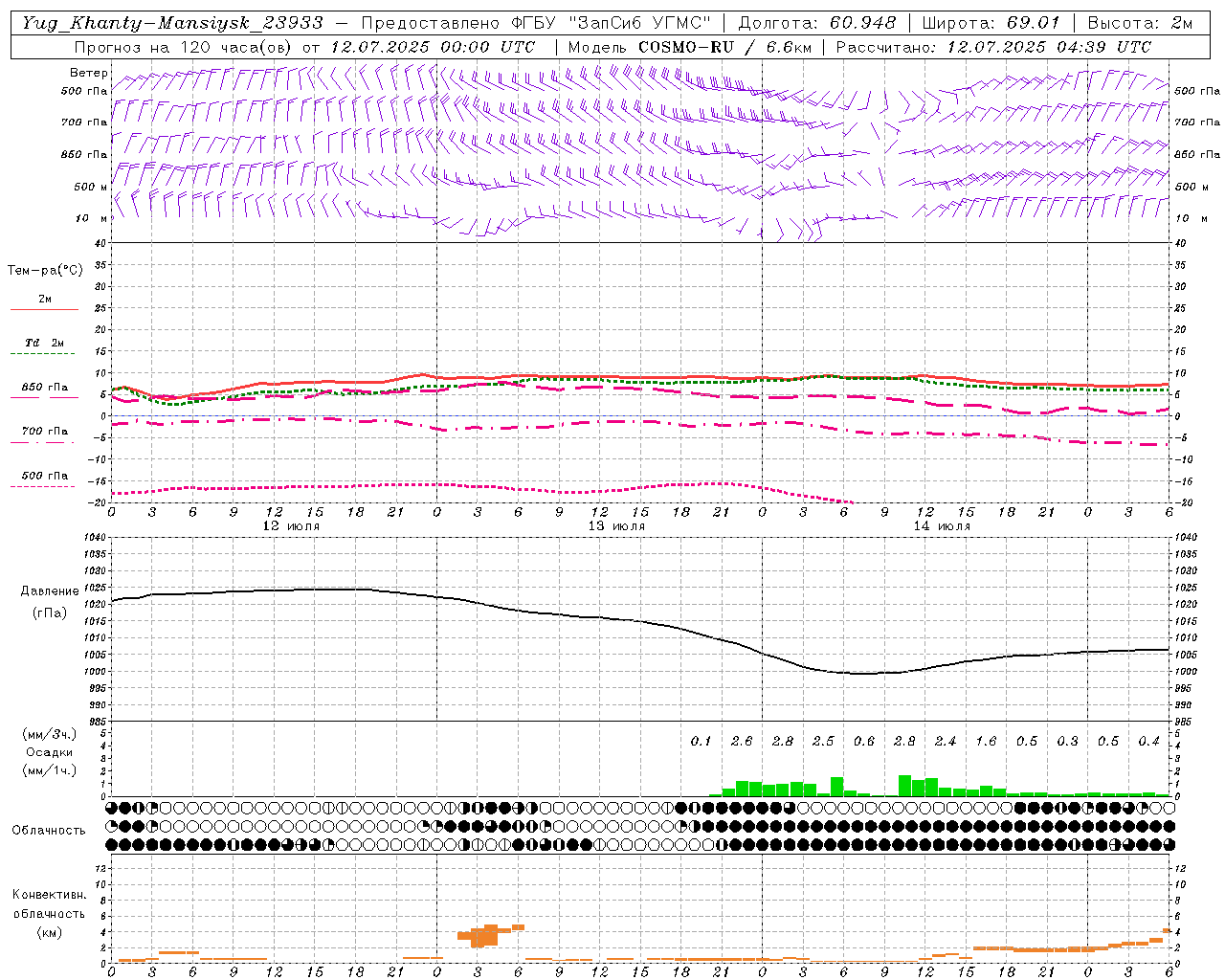Click the 0.3 three-hour precipitation value
1225x980 pixels.
[1067, 742]
